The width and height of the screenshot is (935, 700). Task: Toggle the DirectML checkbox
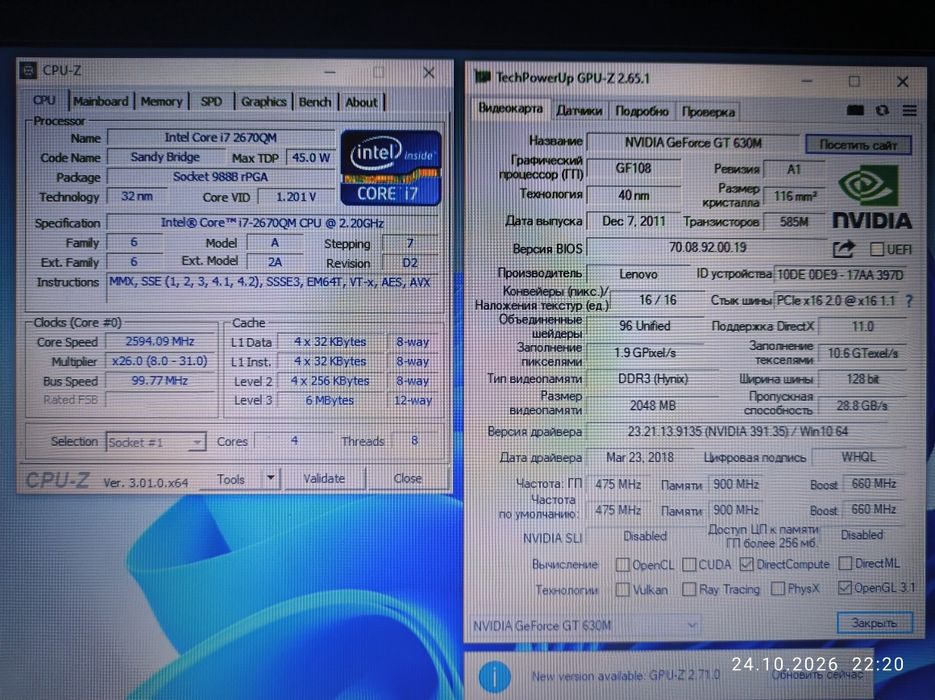pyautogui.click(x=845, y=563)
